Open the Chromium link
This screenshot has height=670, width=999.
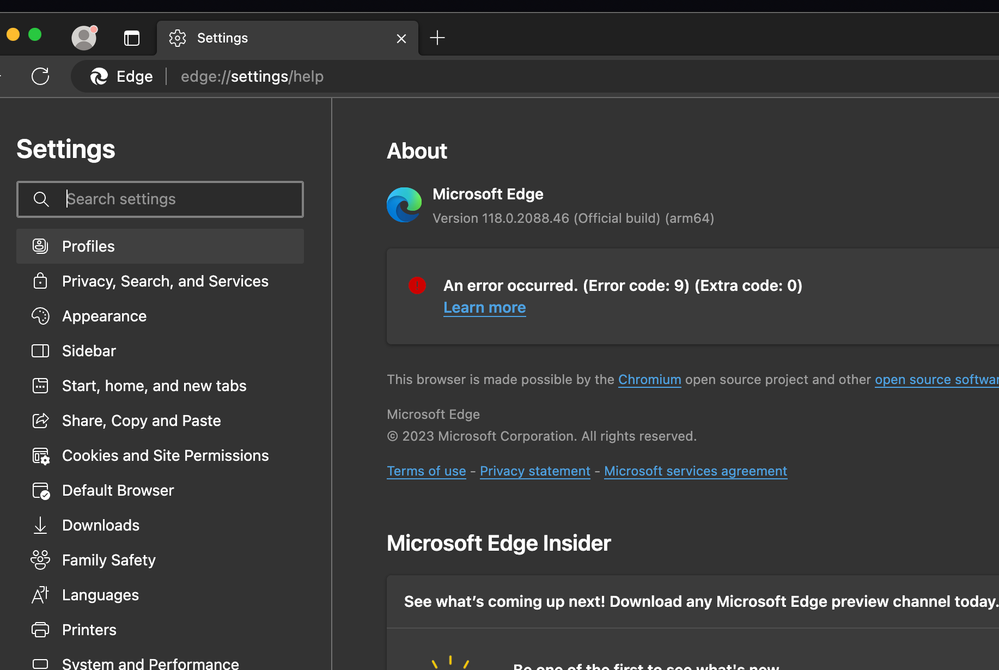point(649,380)
